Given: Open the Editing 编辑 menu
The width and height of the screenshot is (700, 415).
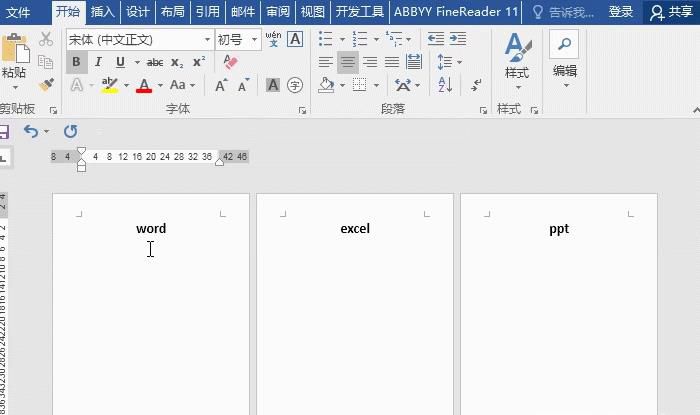Looking at the screenshot, I should pos(565,60).
